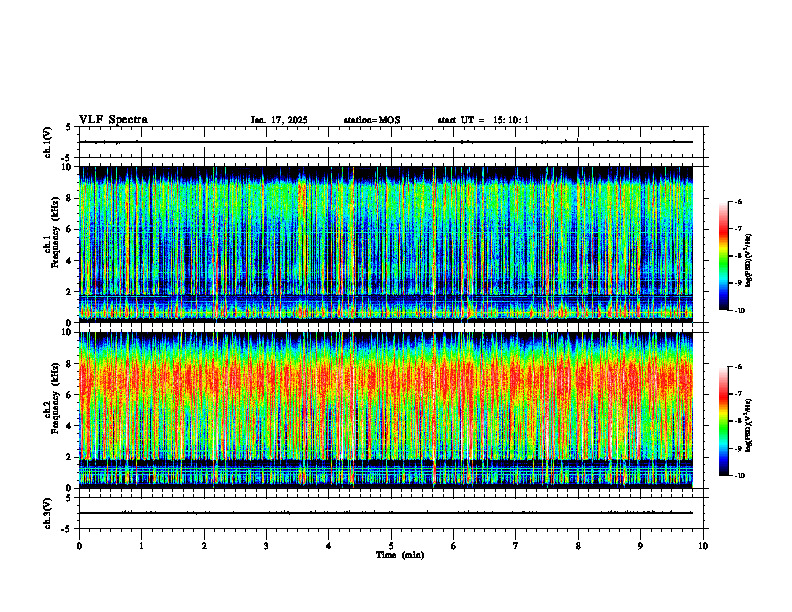Click the "6" tick on ch.1 frequency axis
The image size is (792, 612).
pos(69,229)
